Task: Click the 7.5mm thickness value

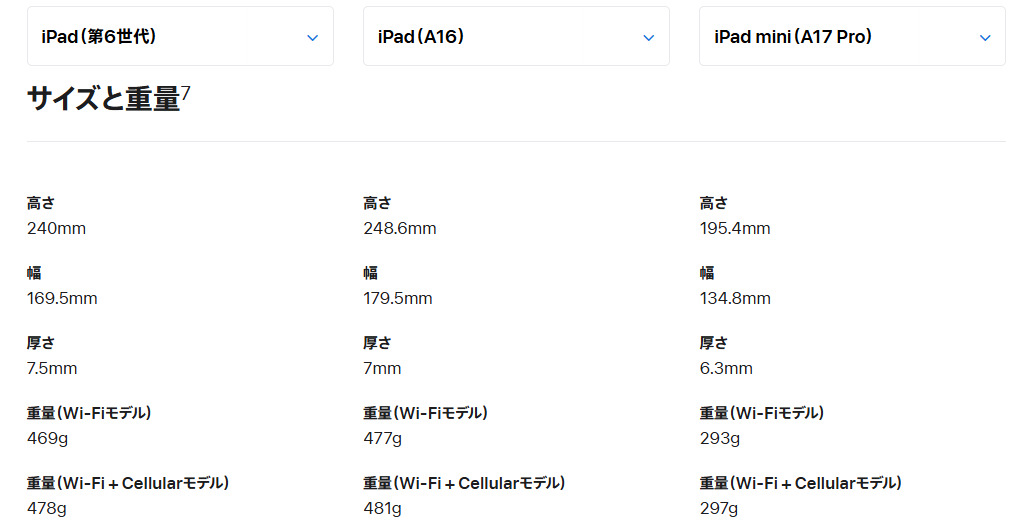Action: [52, 368]
